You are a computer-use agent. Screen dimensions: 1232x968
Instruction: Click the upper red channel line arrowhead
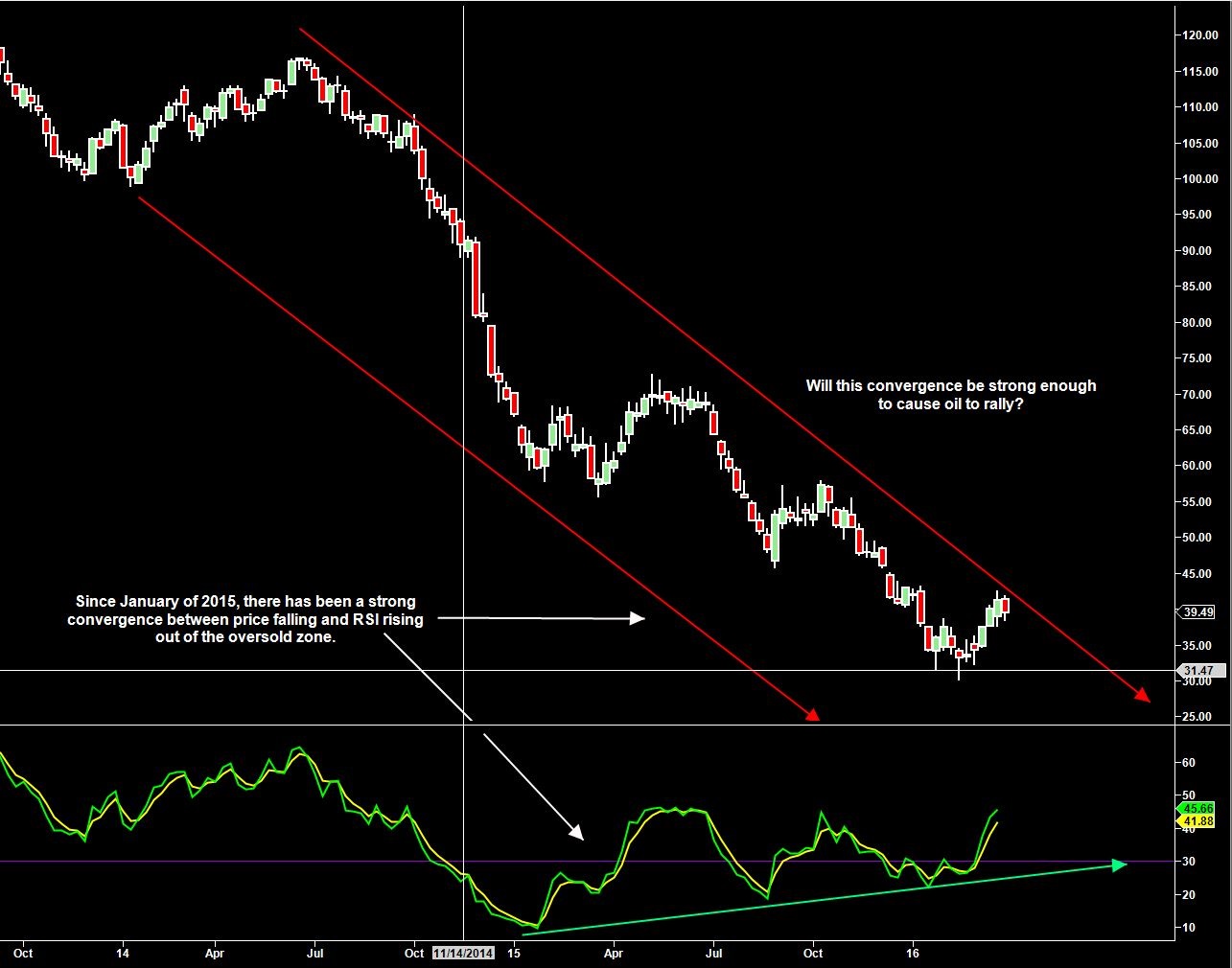[1142, 695]
